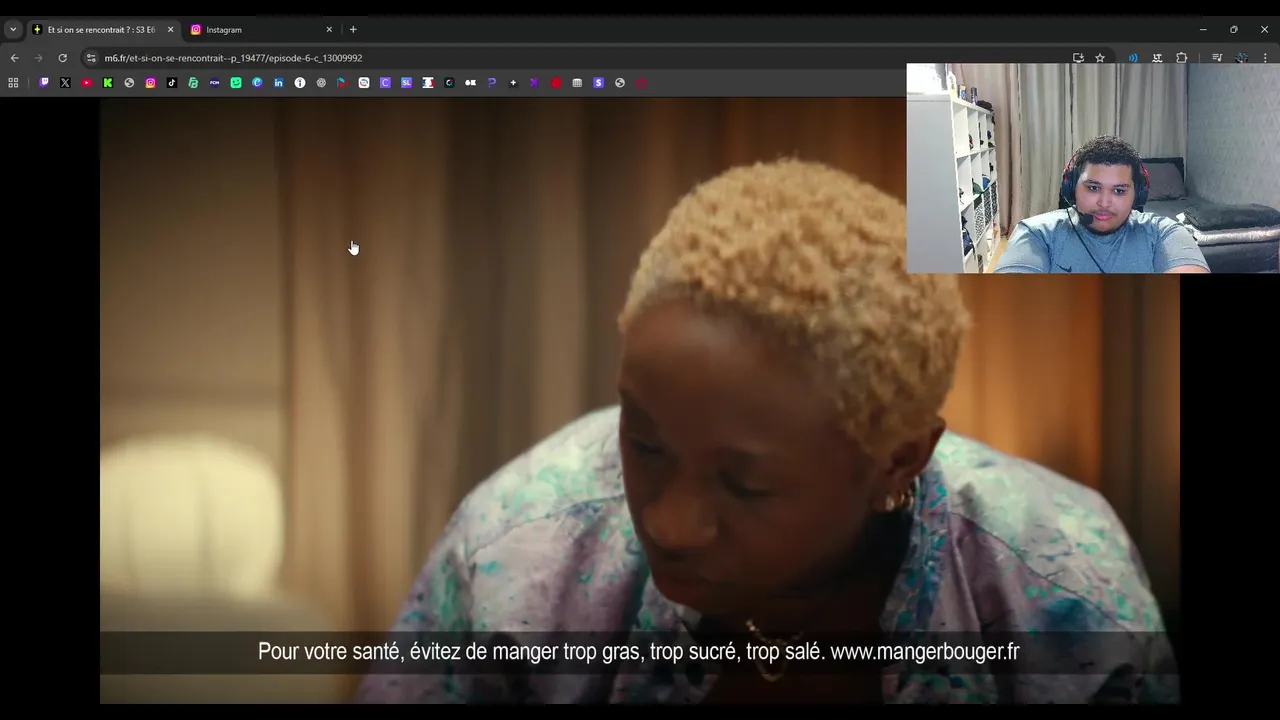Open the Twitch bookmark
This screenshot has height=720, width=1280.
(44, 83)
